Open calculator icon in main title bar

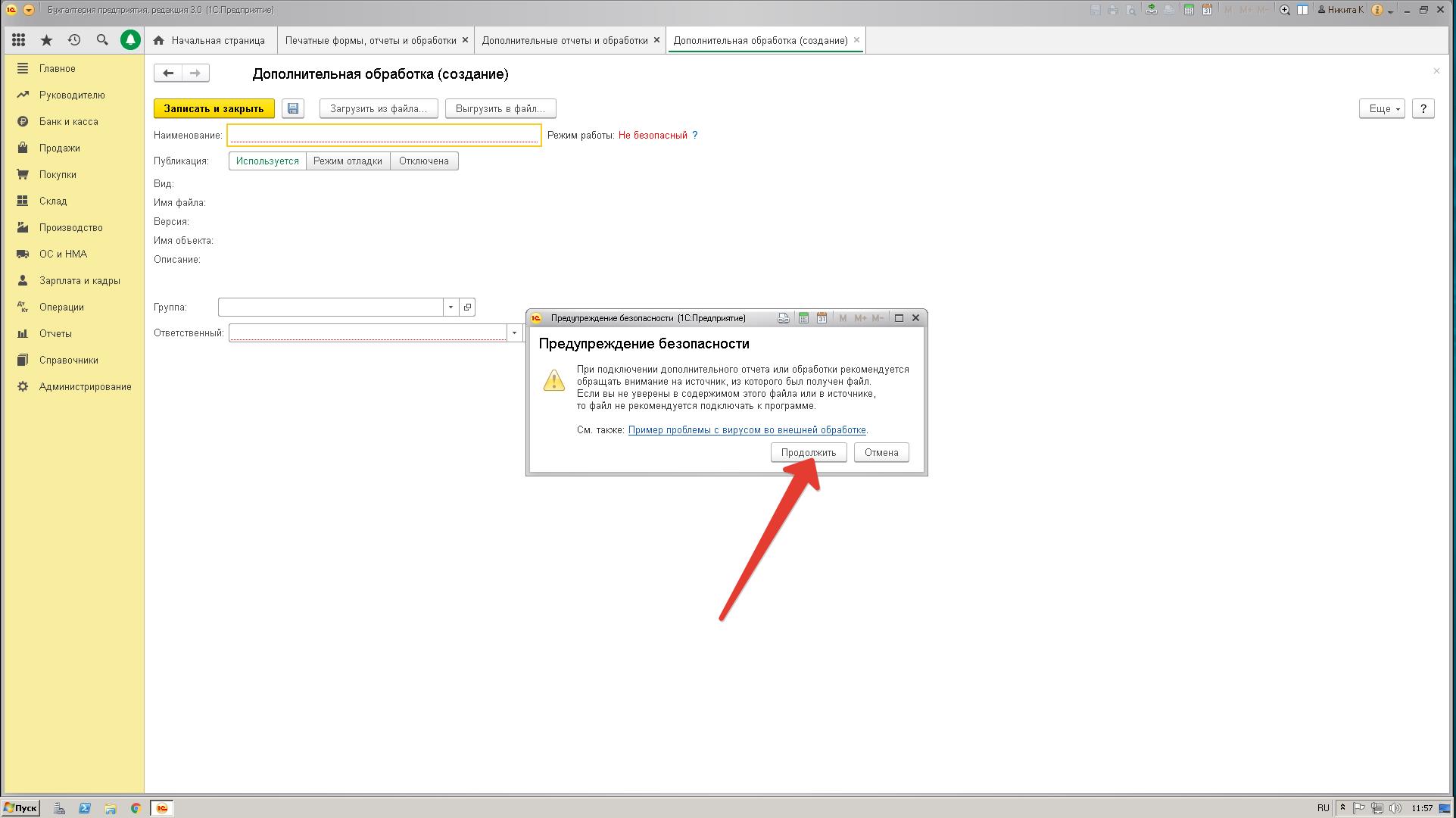(1189, 10)
